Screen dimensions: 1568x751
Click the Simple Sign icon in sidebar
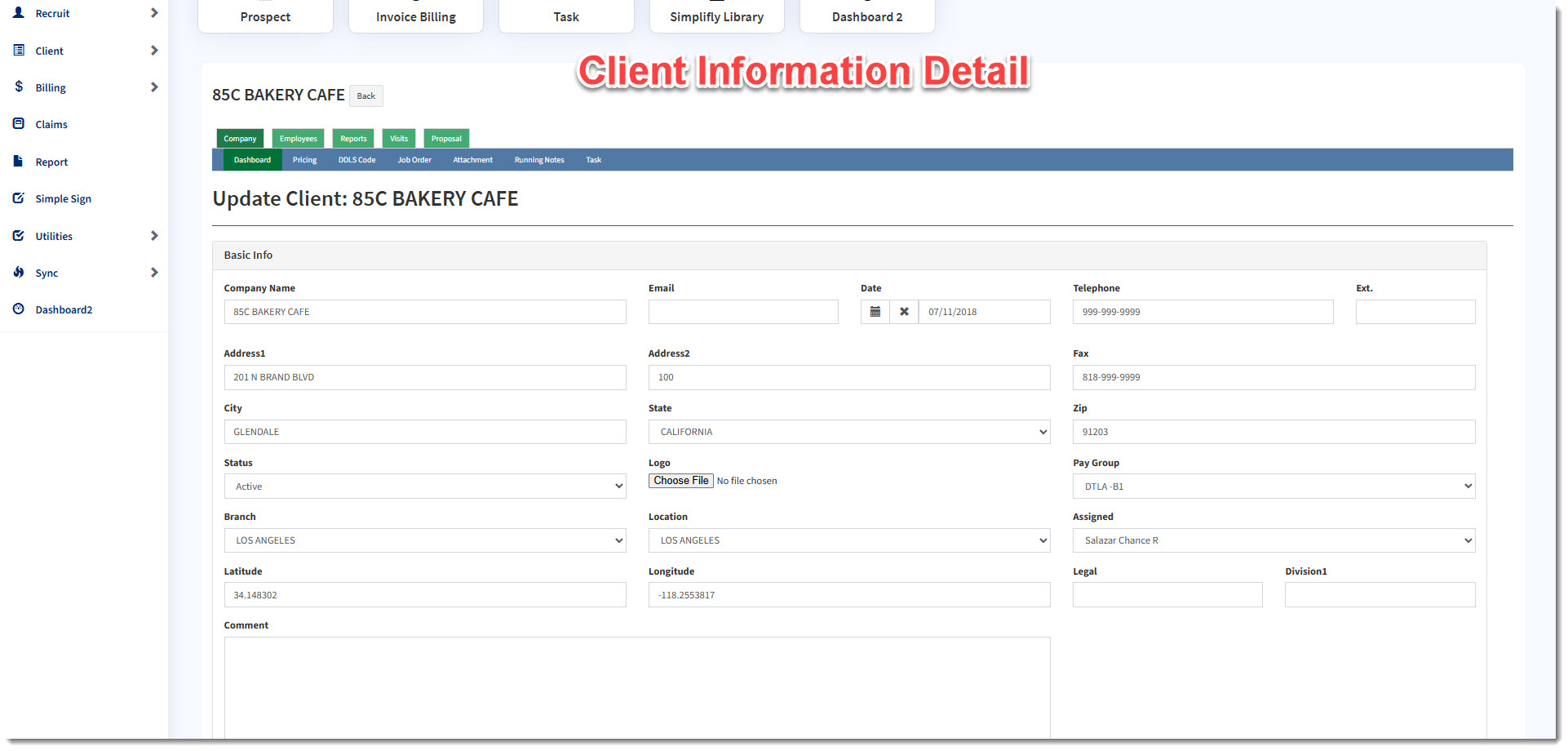[x=19, y=198]
